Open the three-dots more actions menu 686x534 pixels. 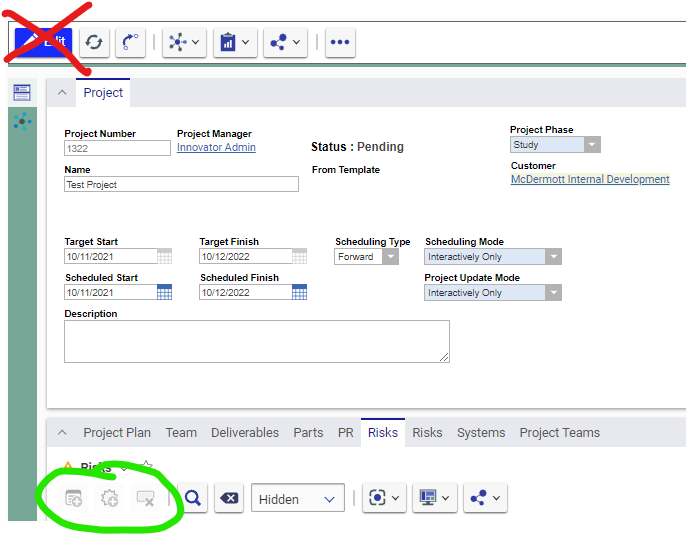click(340, 42)
